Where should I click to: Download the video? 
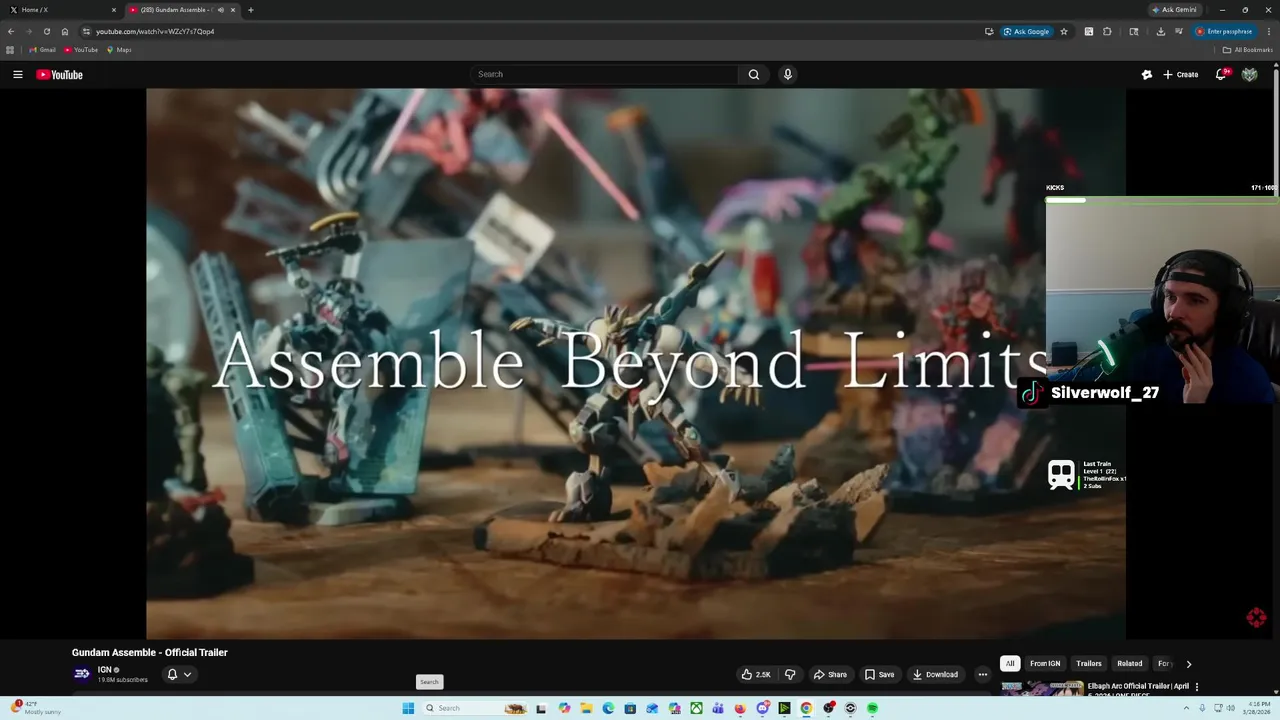pyautogui.click(x=935, y=674)
